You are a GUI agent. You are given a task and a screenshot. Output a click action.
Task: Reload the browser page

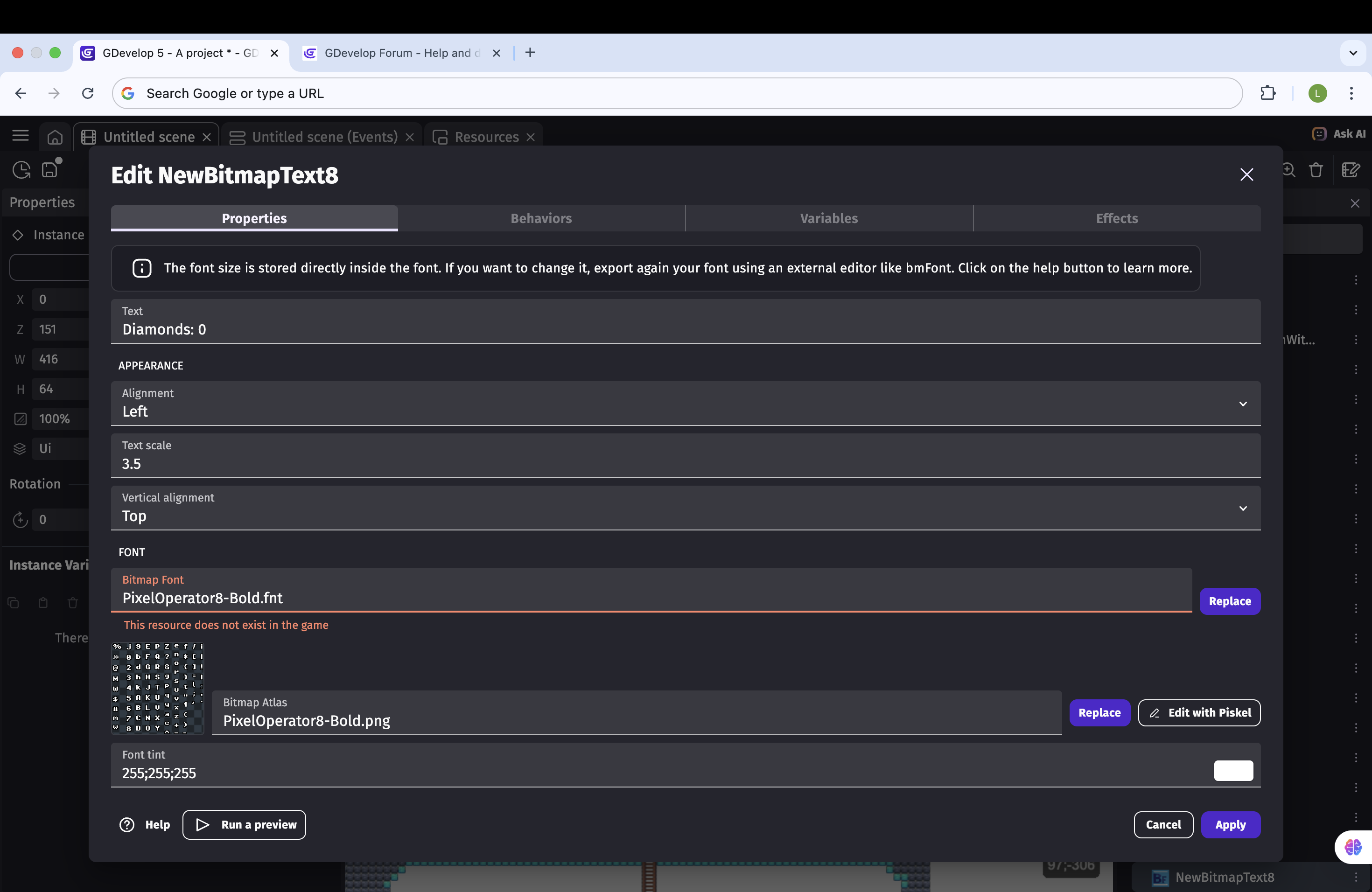pyautogui.click(x=88, y=93)
